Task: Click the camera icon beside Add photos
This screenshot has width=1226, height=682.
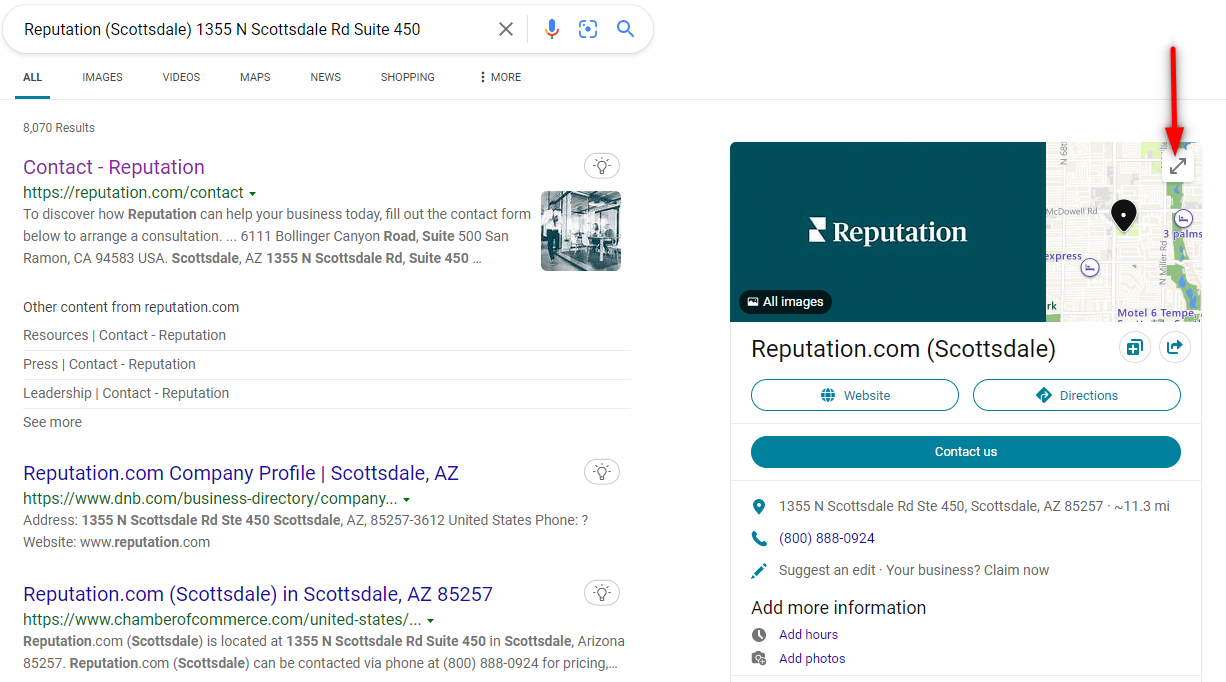Action: point(759,658)
